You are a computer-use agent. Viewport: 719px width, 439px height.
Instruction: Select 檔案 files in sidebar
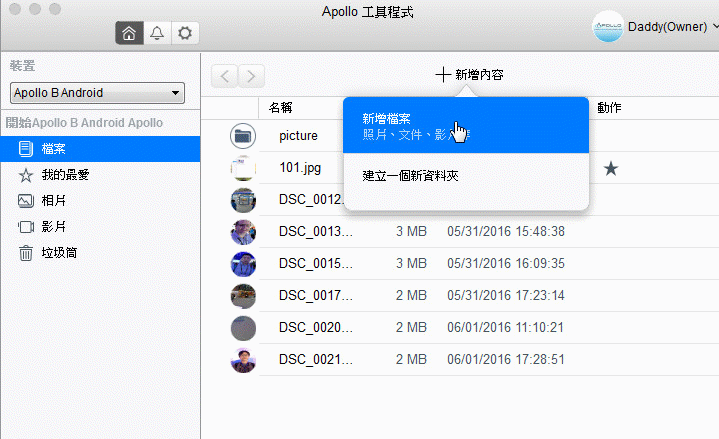click(x=55, y=149)
